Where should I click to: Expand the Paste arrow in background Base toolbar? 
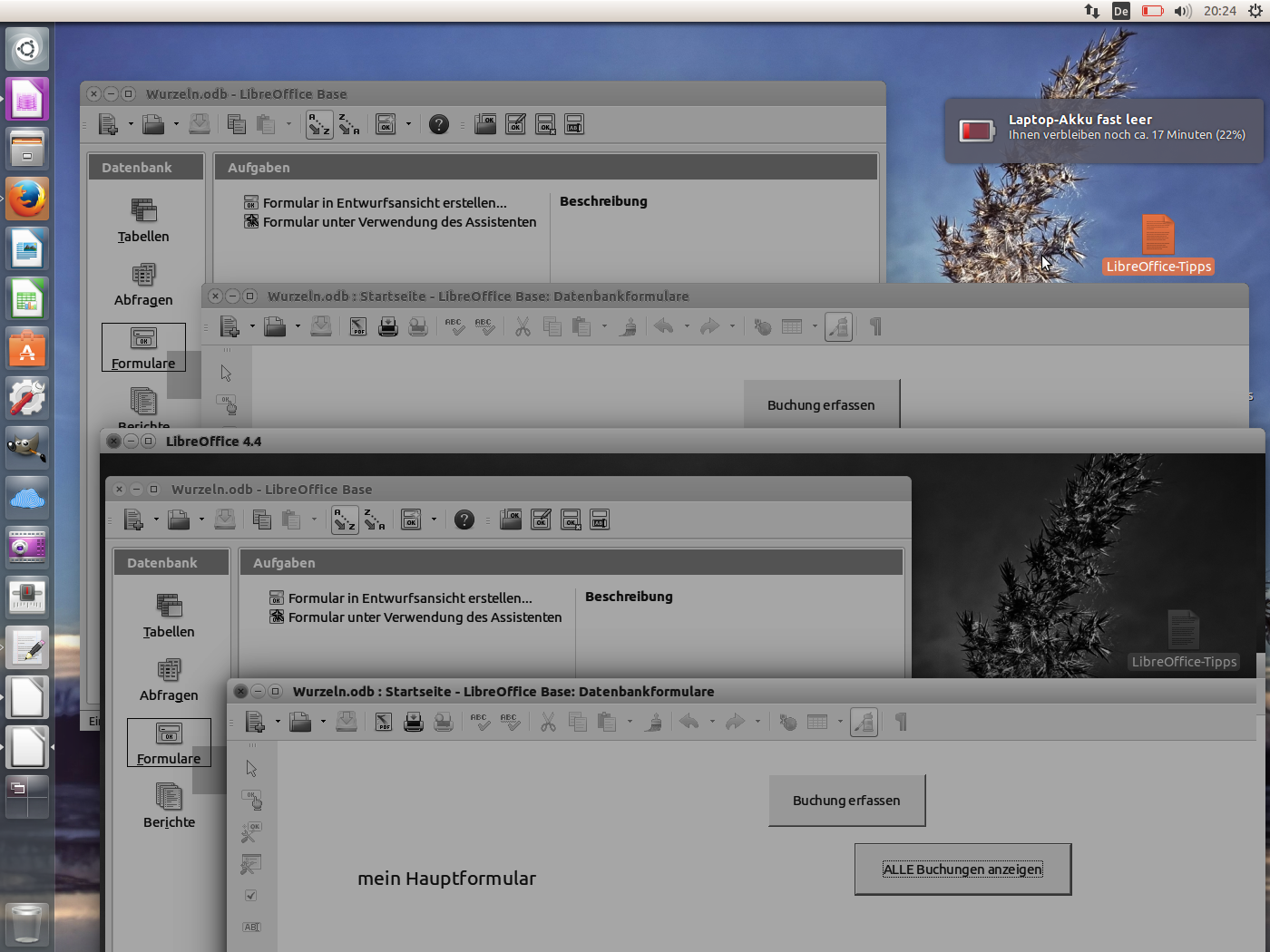(x=288, y=124)
